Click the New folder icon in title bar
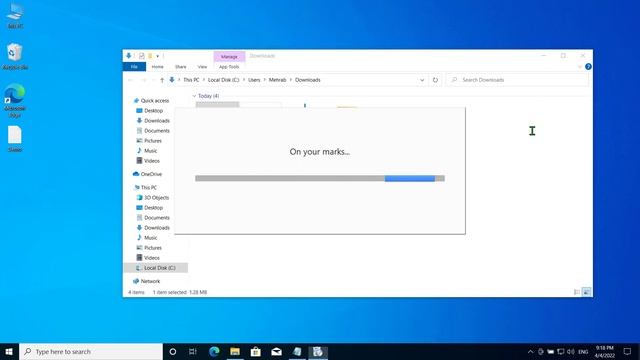 click(150, 56)
